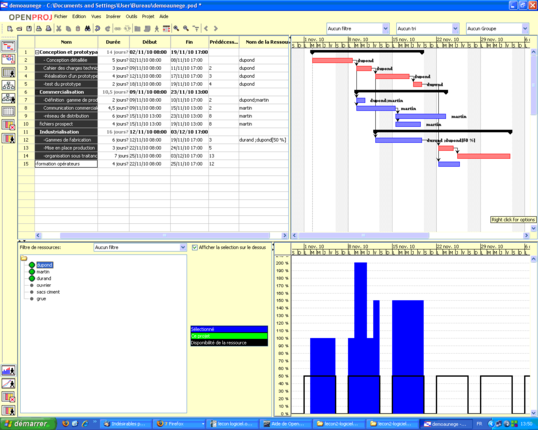Select the 'durand' resource in the tree
This screenshot has width=538, height=430.
tap(44, 279)
